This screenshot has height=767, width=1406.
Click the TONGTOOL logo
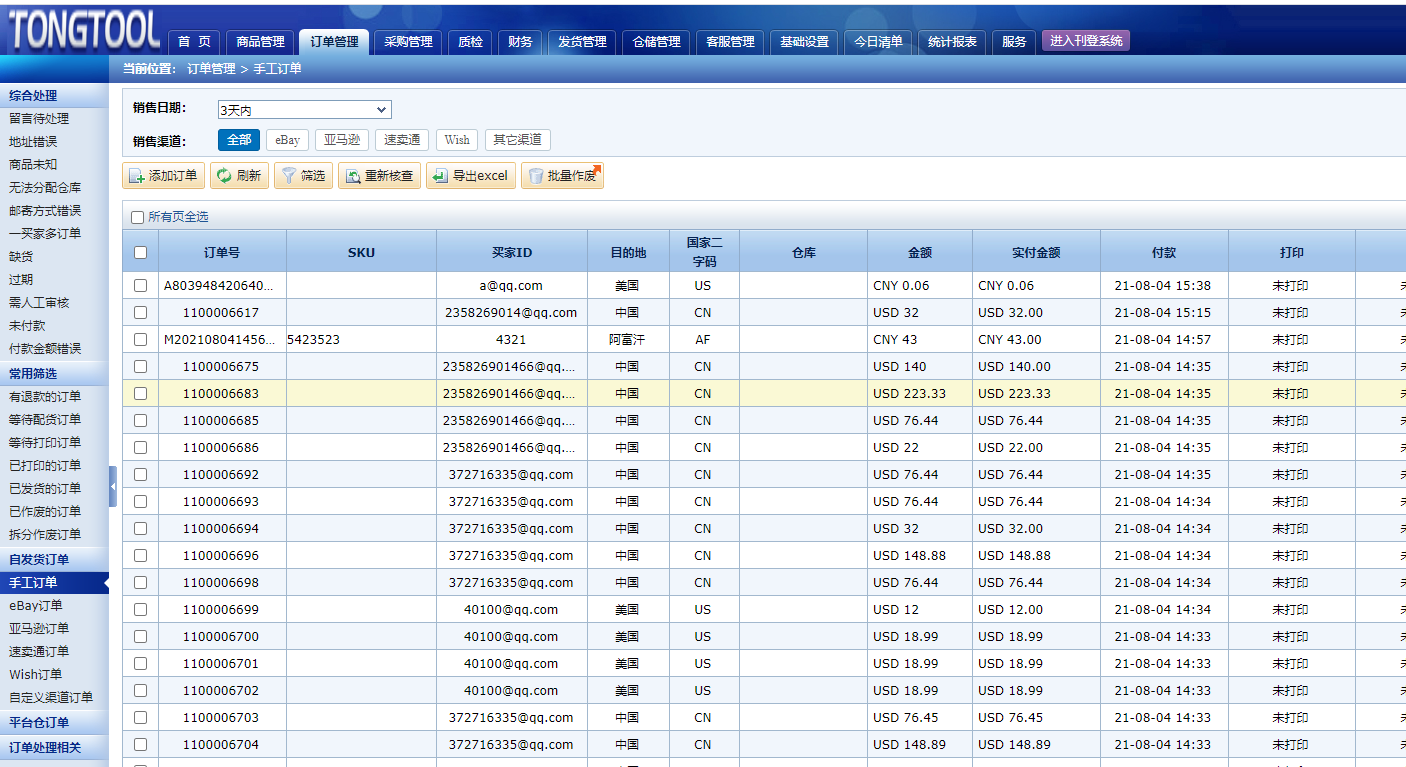[84, 28]
